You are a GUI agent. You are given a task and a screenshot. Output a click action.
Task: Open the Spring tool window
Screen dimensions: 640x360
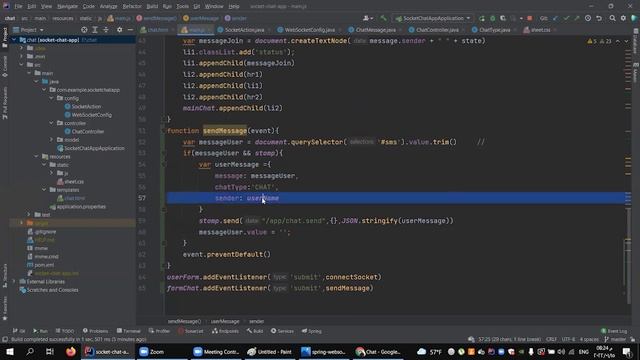tap(312, 331)
